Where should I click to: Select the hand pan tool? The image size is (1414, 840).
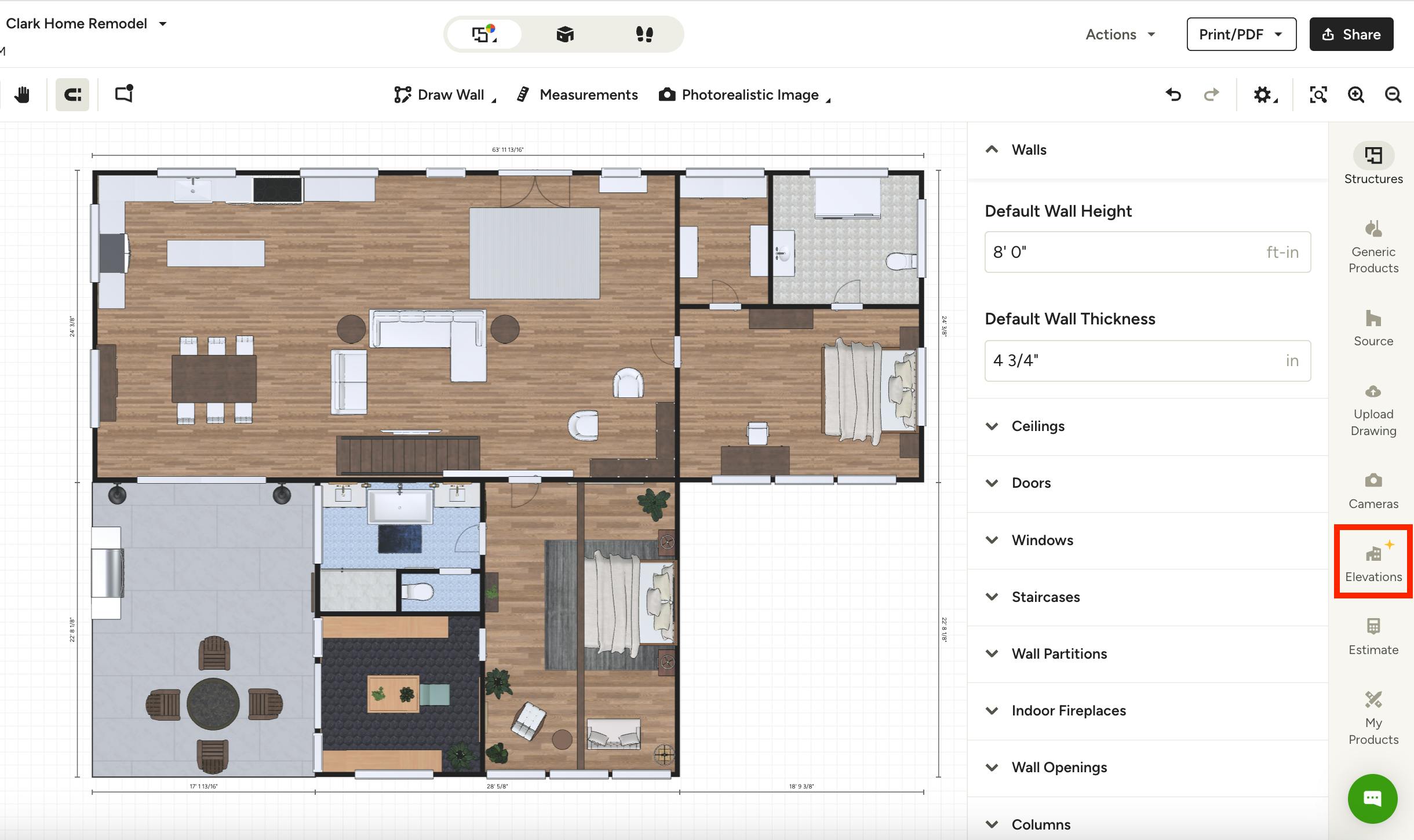tap(23, 94)
